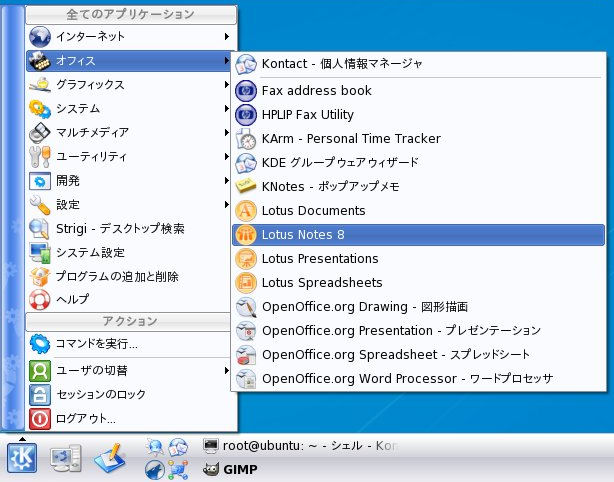Click the ログアウト red power icon

click(x=40, y=419)
